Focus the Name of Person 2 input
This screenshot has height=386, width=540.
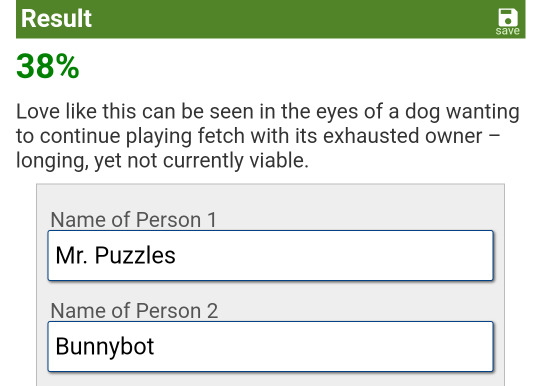coord(270,346)
